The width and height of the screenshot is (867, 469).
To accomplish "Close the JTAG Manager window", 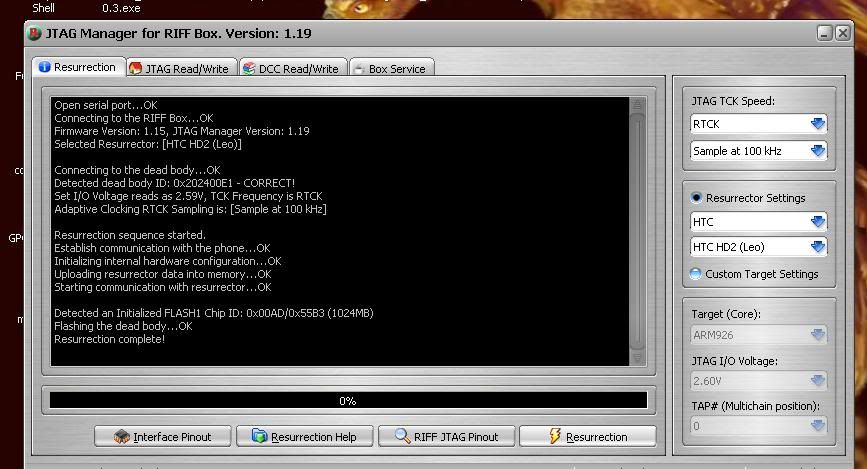I will pos(843,33).
